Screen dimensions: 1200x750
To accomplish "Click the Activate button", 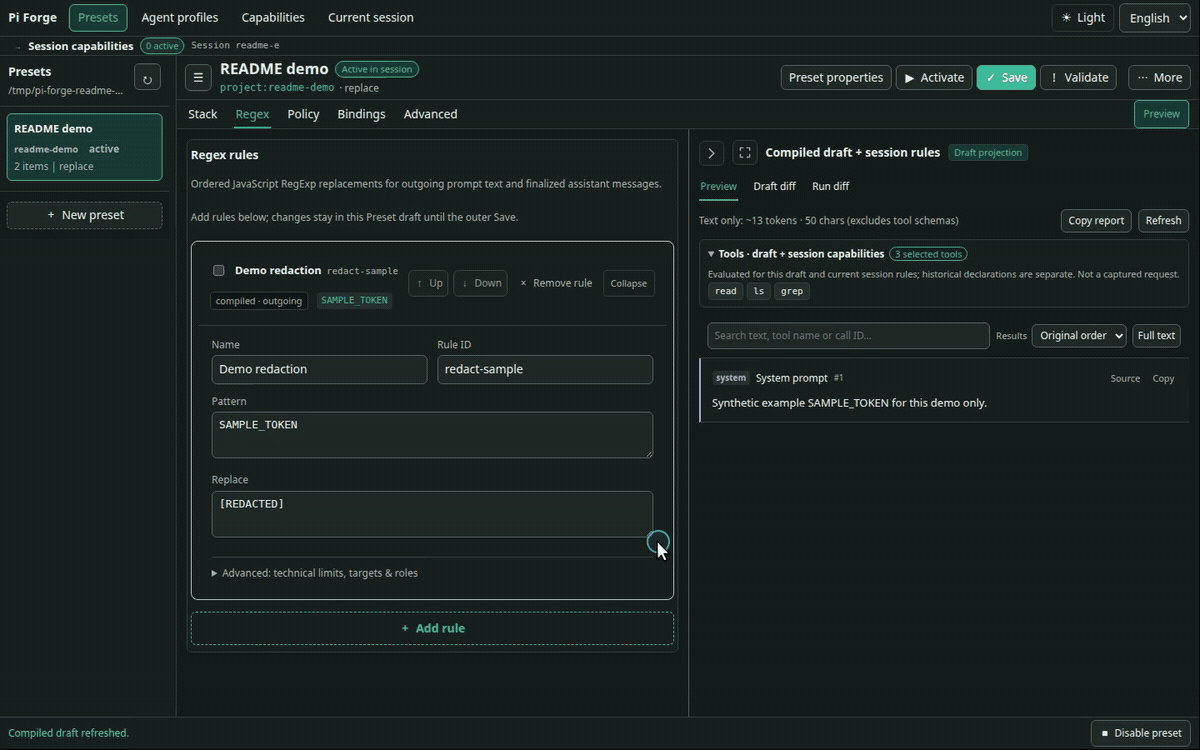I will click(x=934, y=78).
